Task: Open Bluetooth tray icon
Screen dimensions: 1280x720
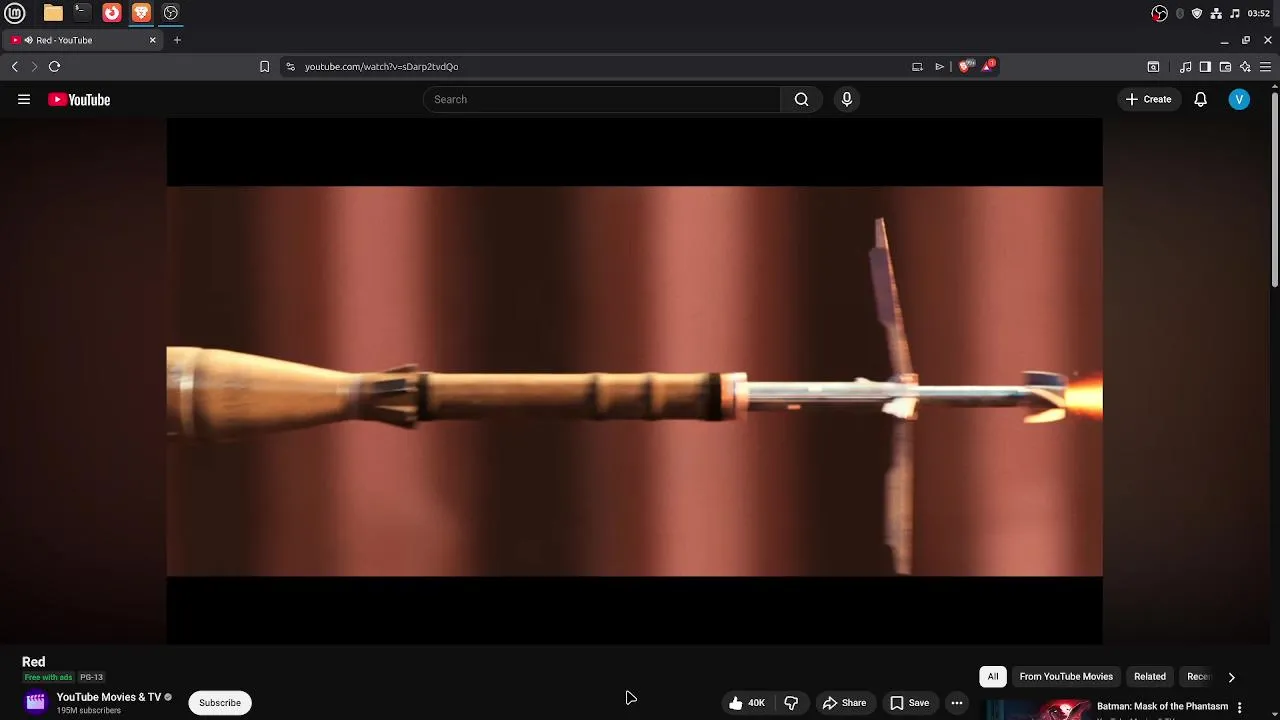Action: coord(1180,13)
